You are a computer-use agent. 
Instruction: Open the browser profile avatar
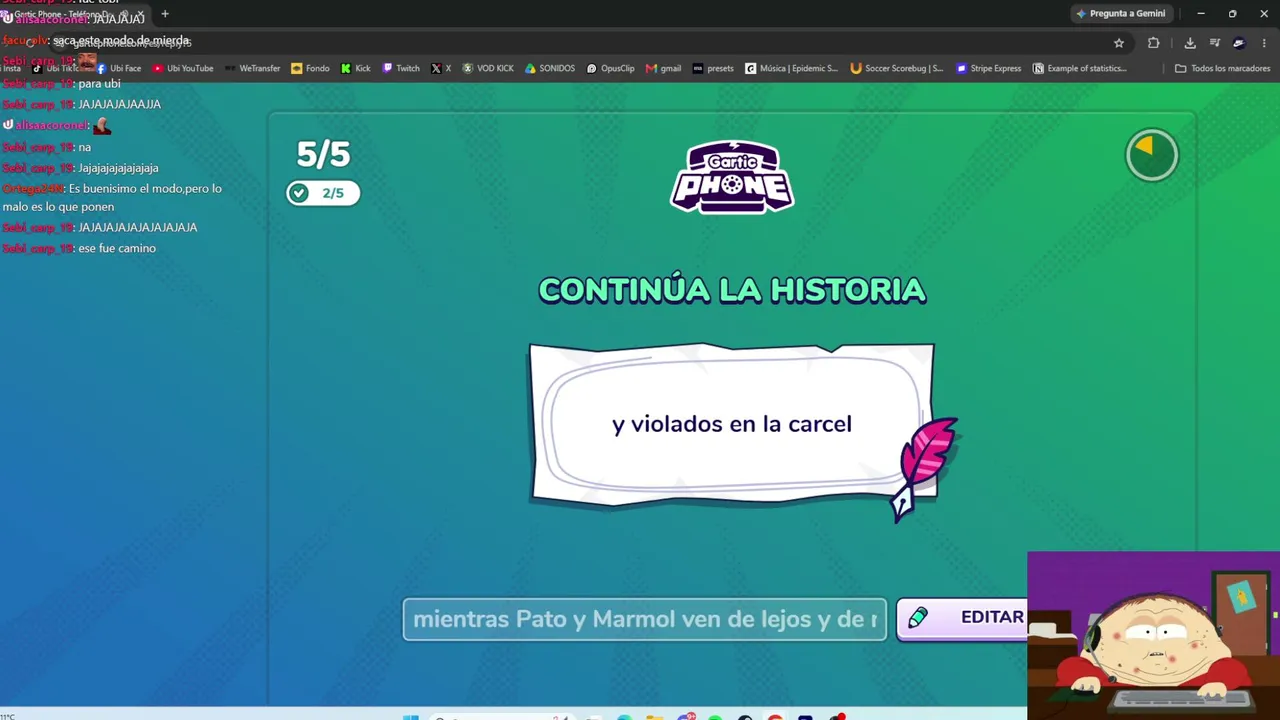point(1239,43)
